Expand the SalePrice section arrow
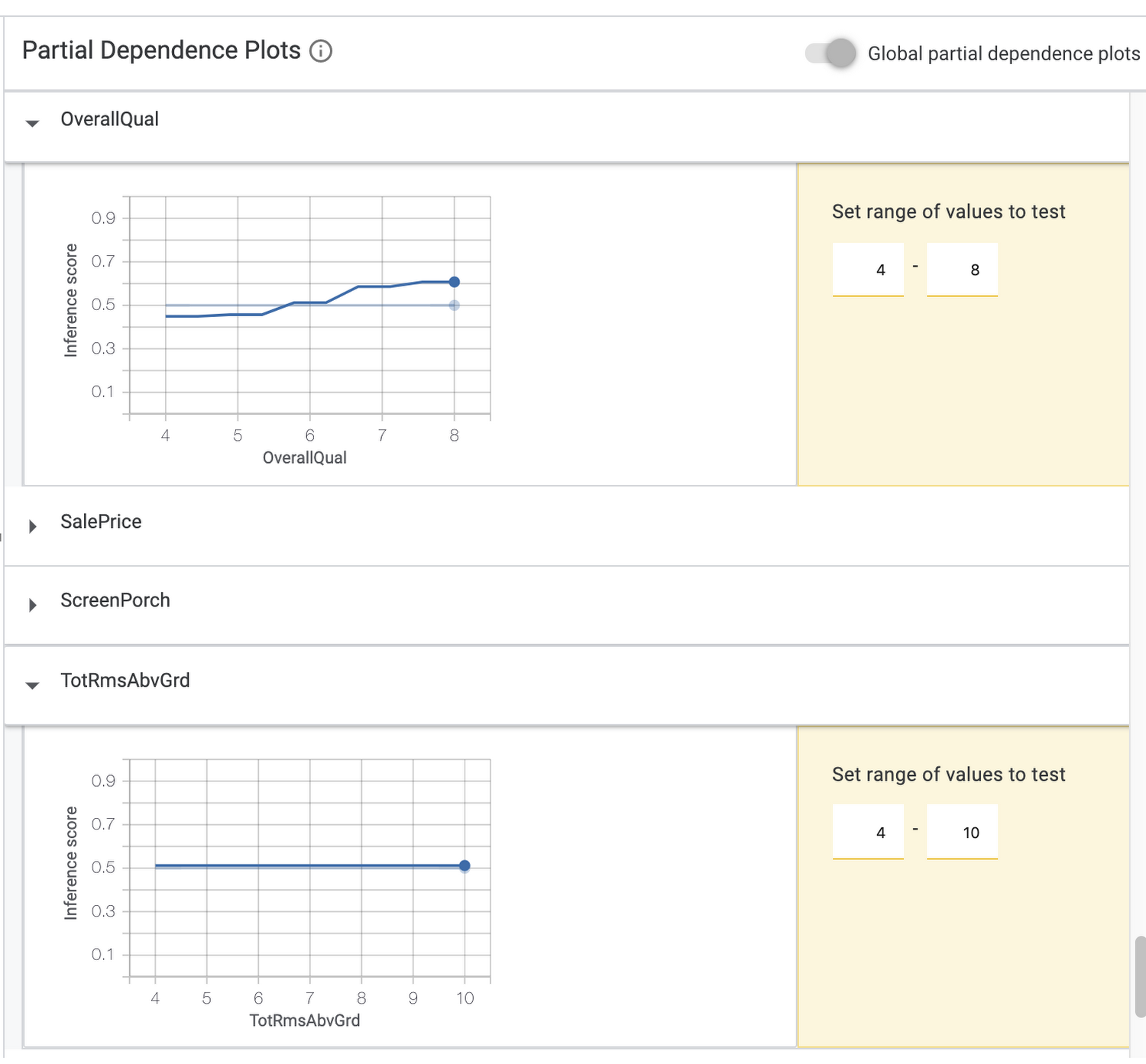Screen dimensions: 1146x1064 (x=33, y=526)
